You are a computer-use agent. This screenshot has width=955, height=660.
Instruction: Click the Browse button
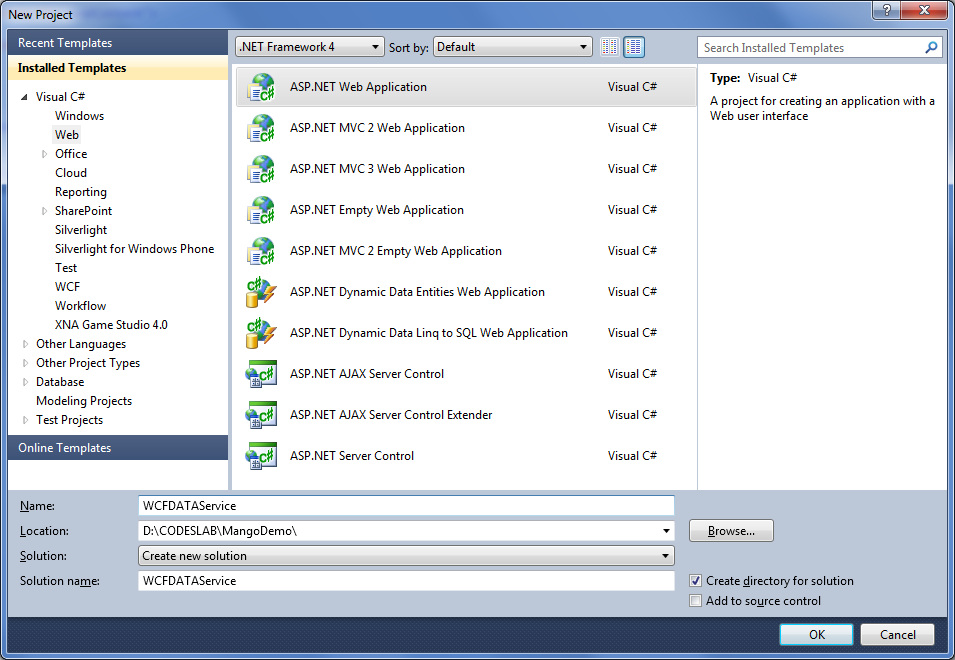(x=731, y=531)
